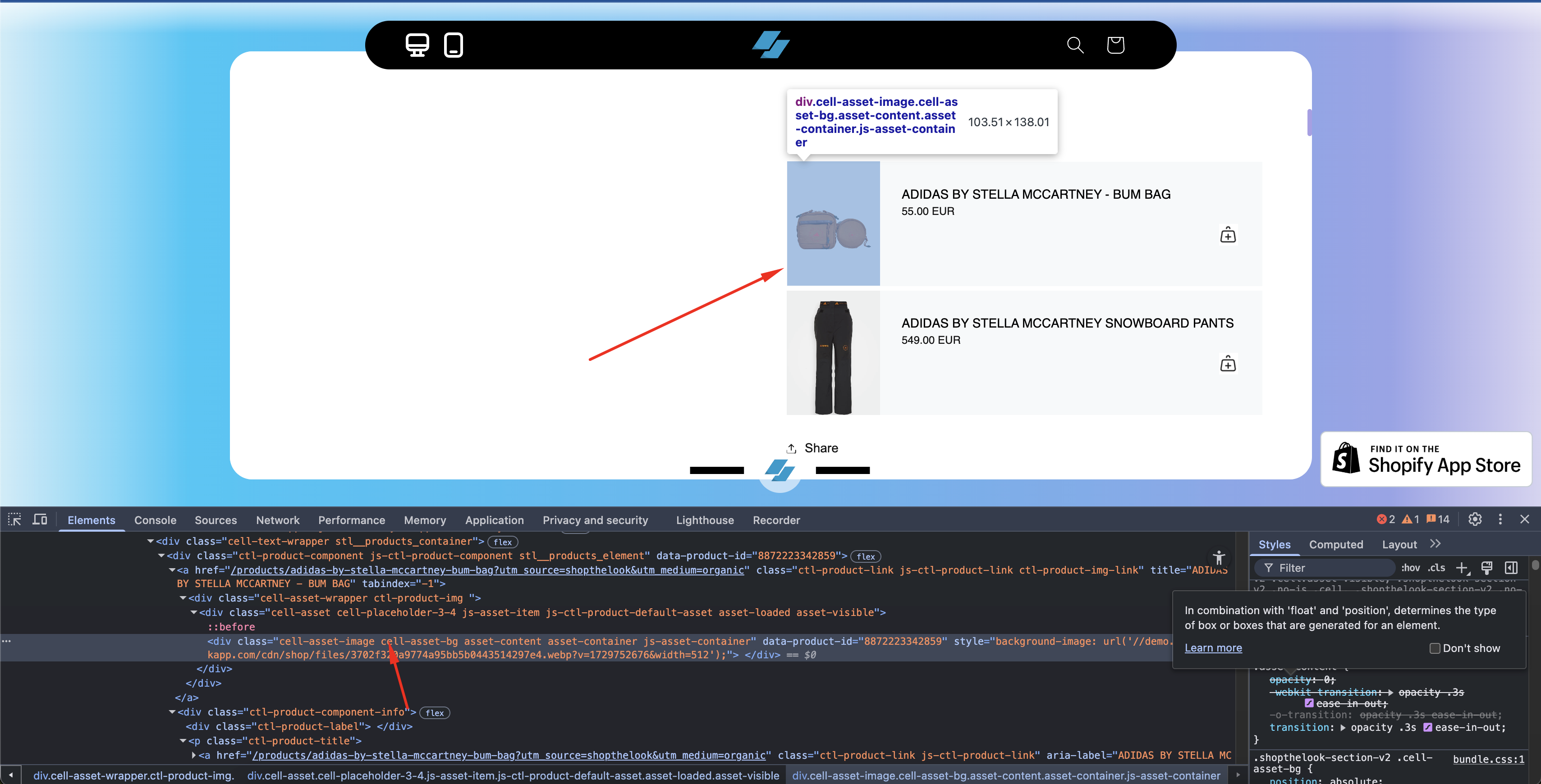This screenshot has height=784, width=1541.
Task: Toggle the device toolbar icon
Action: pos(40,519)
